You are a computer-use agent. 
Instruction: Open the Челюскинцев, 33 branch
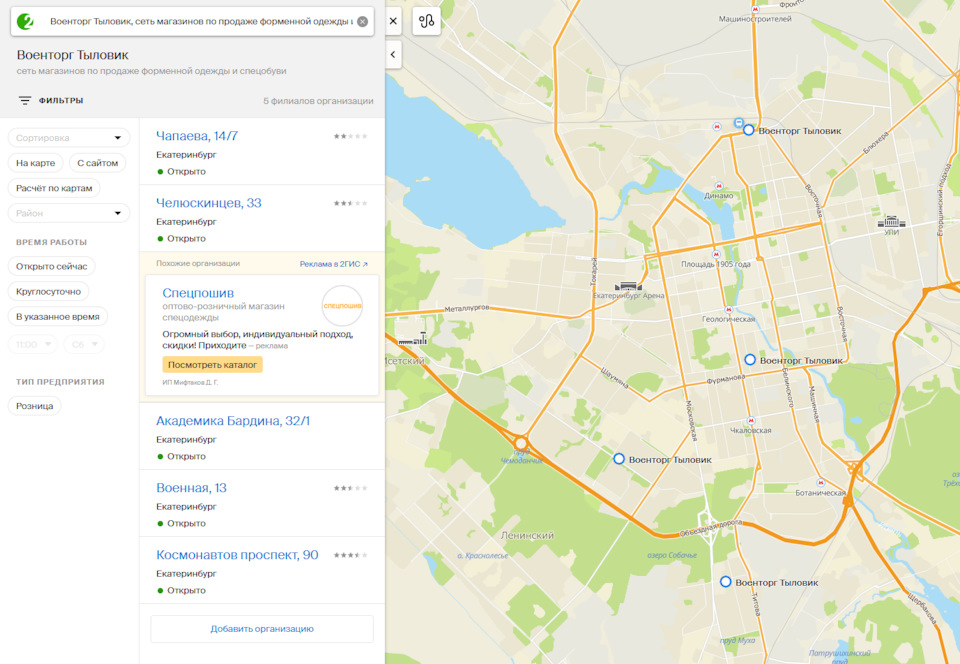[208, 203]
